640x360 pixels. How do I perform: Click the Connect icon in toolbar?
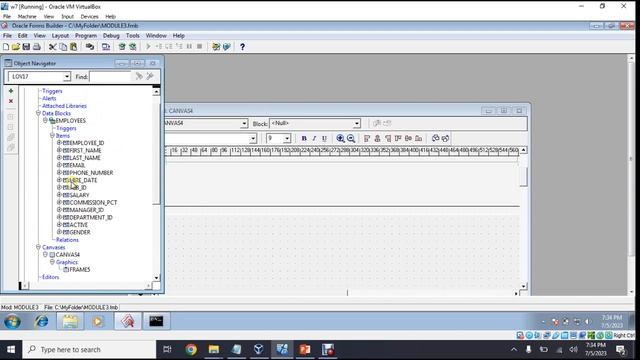[x=90, y=47]
